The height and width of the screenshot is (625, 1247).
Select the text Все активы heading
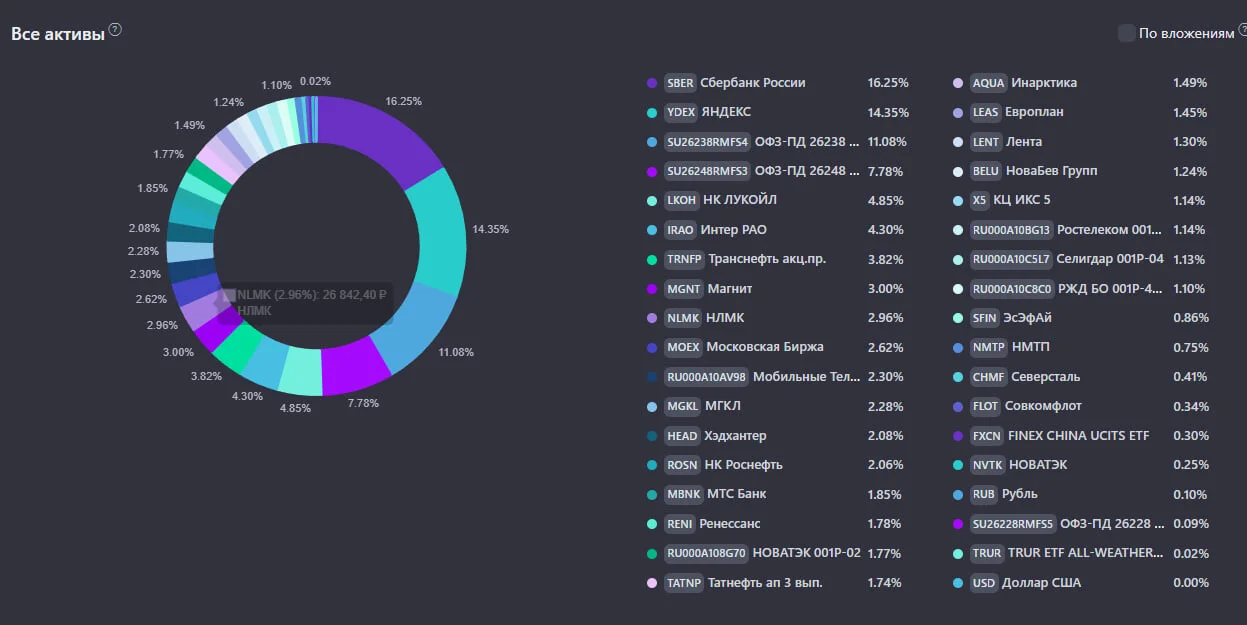(x=58, y=34)
